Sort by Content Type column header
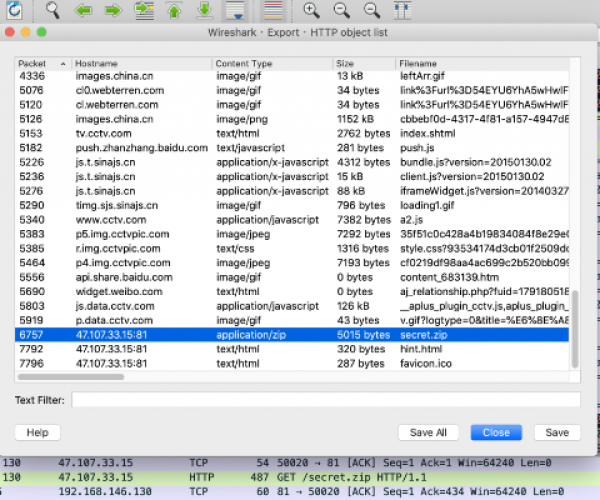The height and width of the screenshot is (500, 600). coord(270,63)
